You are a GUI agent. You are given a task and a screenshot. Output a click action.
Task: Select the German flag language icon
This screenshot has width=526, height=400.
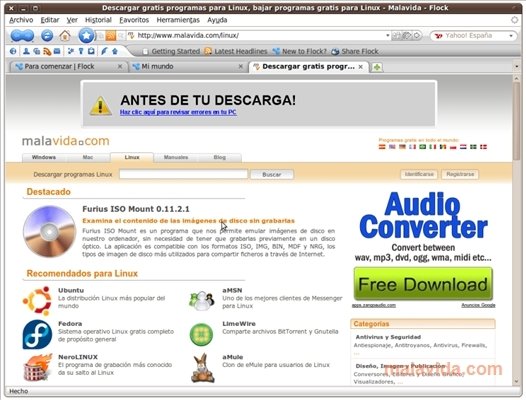pos(402,147)
